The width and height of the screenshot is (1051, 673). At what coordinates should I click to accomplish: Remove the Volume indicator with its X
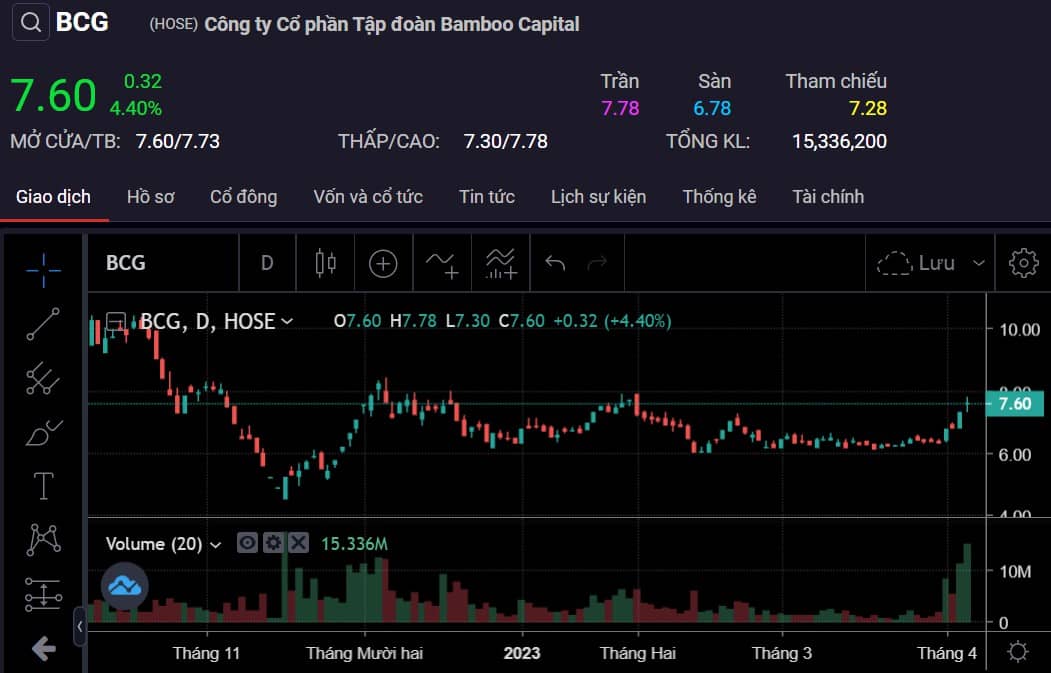click(298, 543)
